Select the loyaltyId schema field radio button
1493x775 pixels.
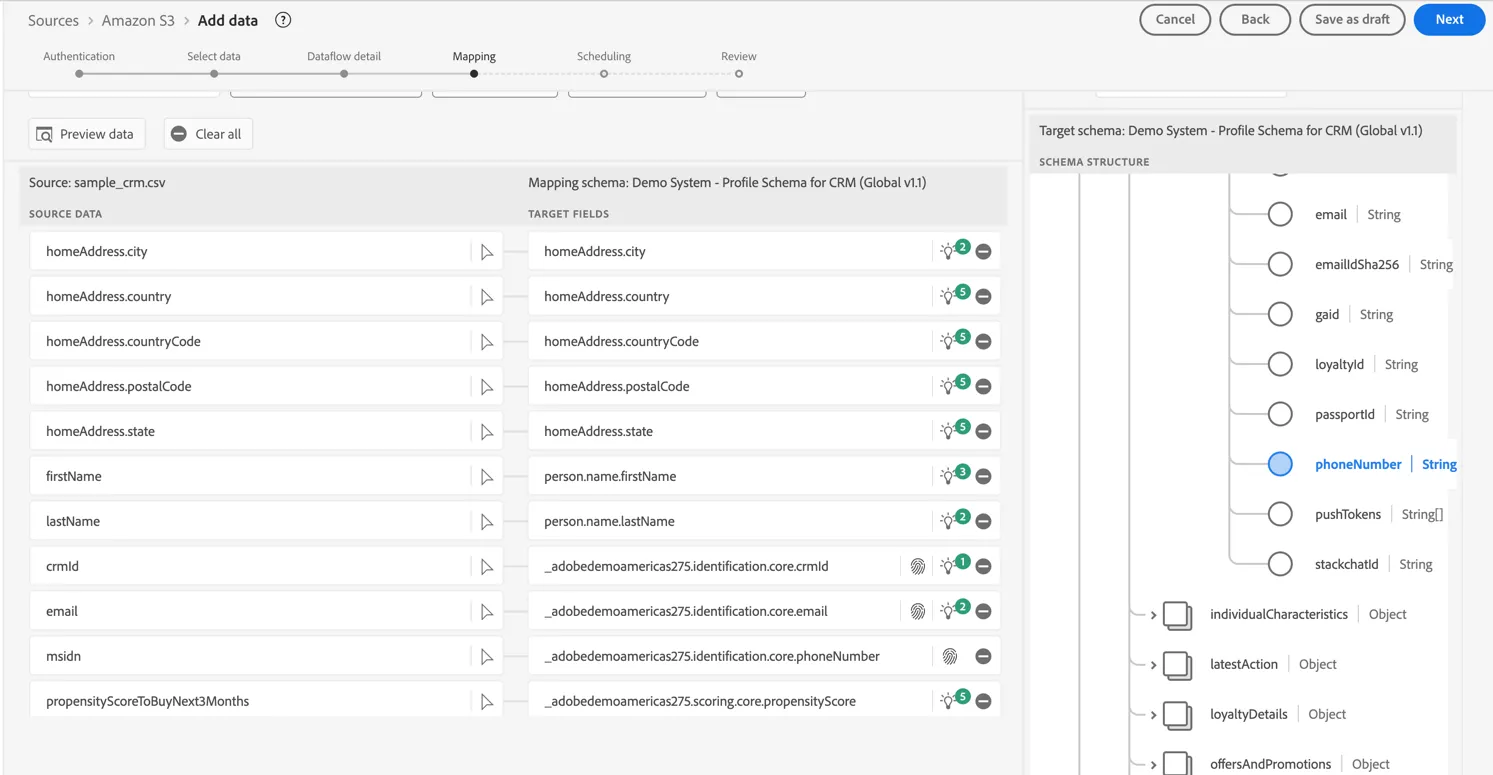coord(1280,364)
